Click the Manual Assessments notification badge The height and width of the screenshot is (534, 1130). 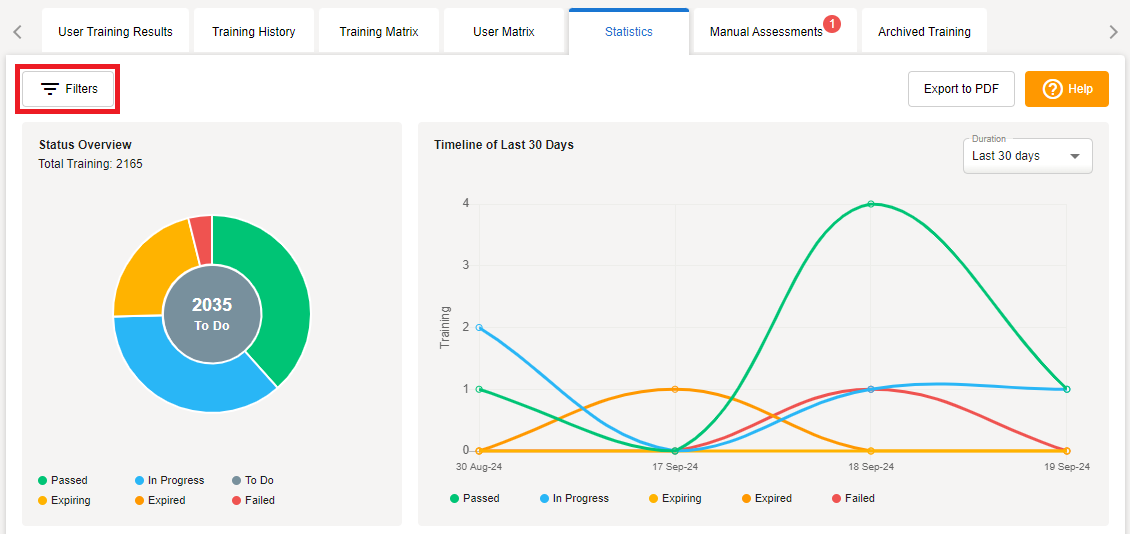(x=832, y=24)
